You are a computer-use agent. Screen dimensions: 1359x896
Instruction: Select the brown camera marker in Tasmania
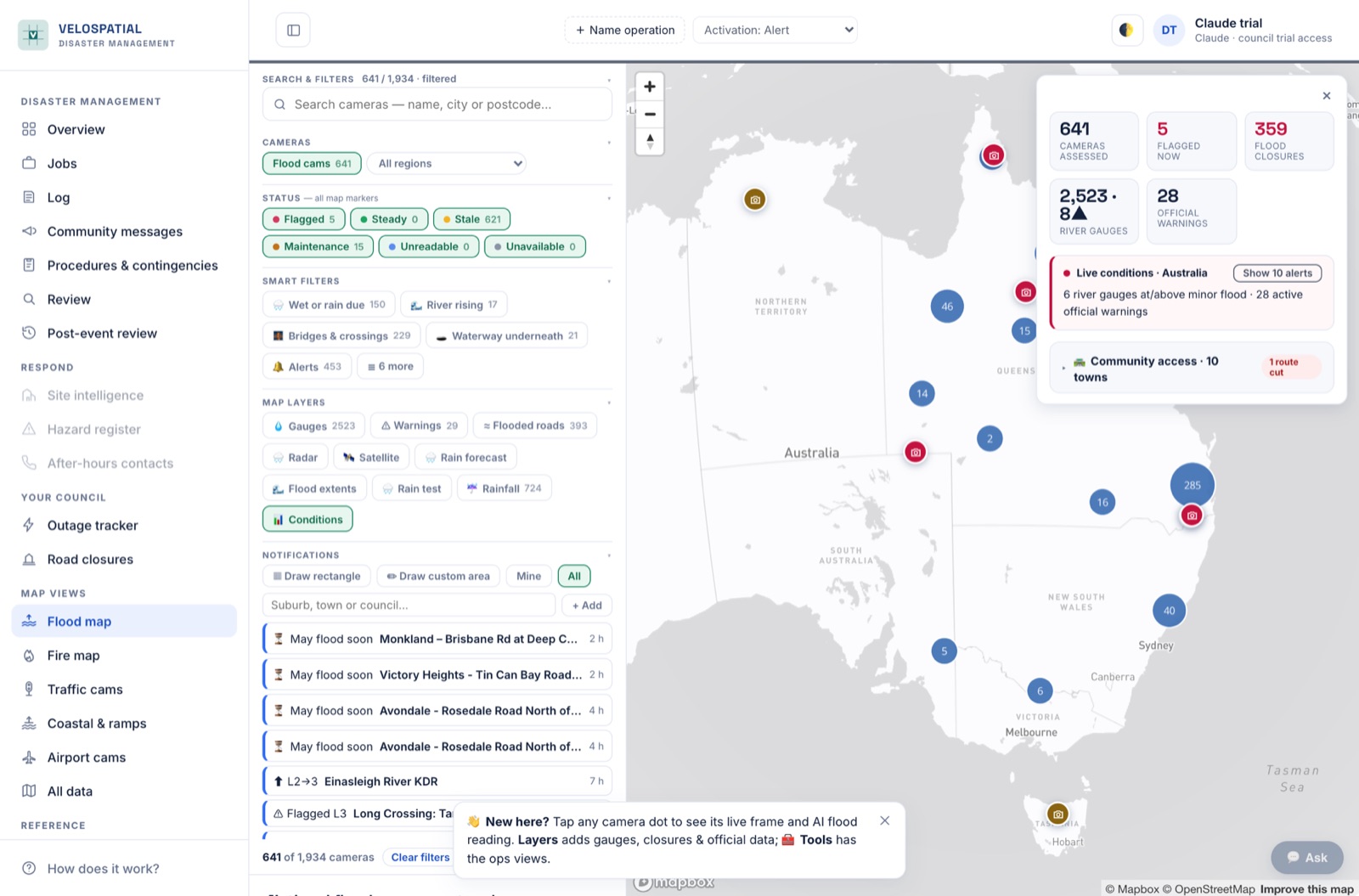click(1057, 814)
